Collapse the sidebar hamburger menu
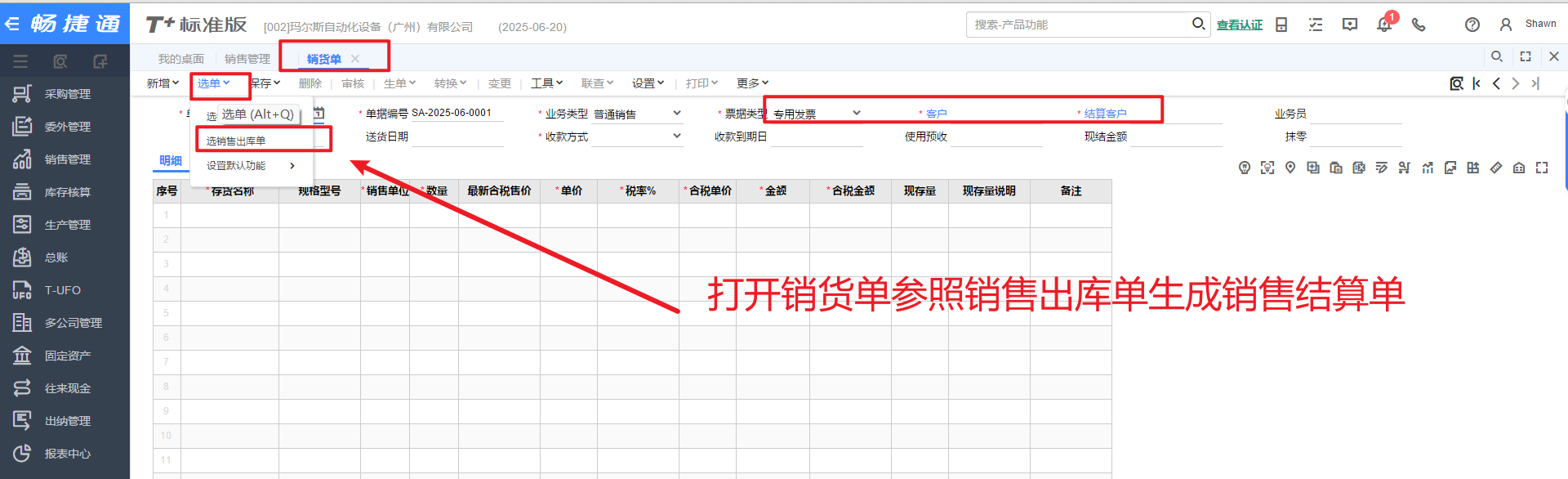Viewport: 1568px width, 479px height. click(20, 61)
